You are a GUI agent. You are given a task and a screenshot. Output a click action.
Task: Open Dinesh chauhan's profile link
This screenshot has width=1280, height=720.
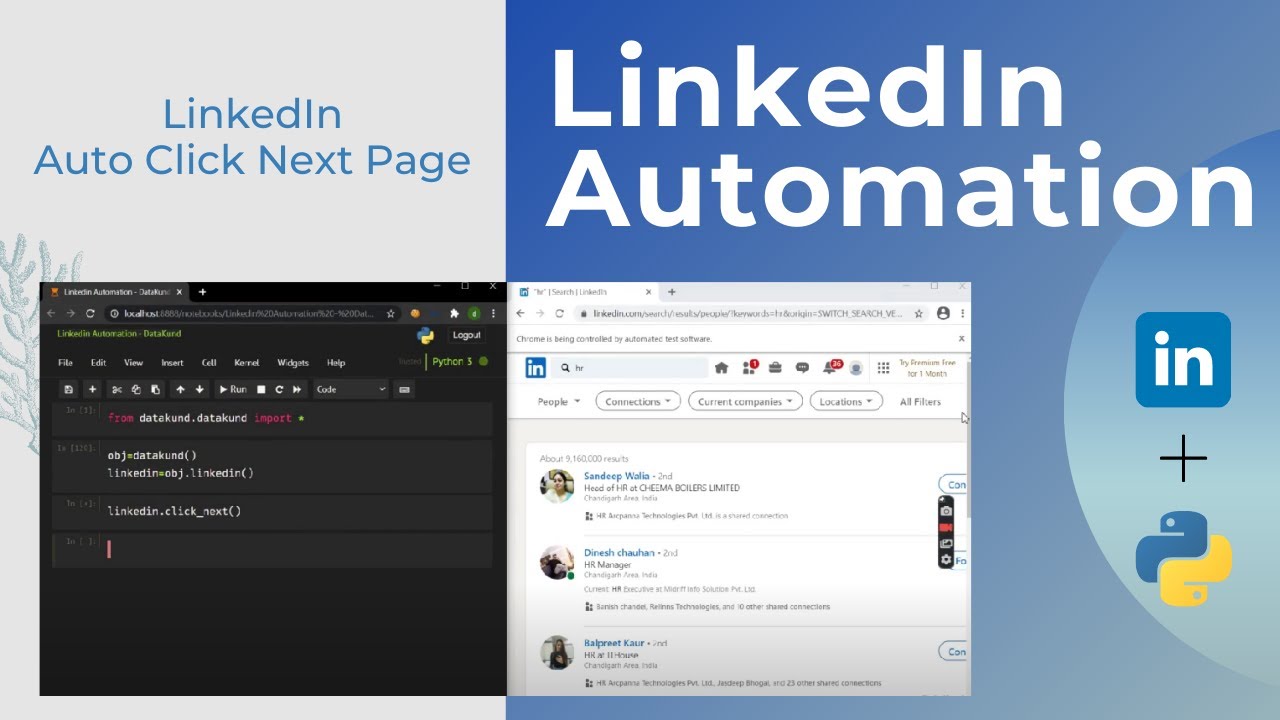click(619, 552)
